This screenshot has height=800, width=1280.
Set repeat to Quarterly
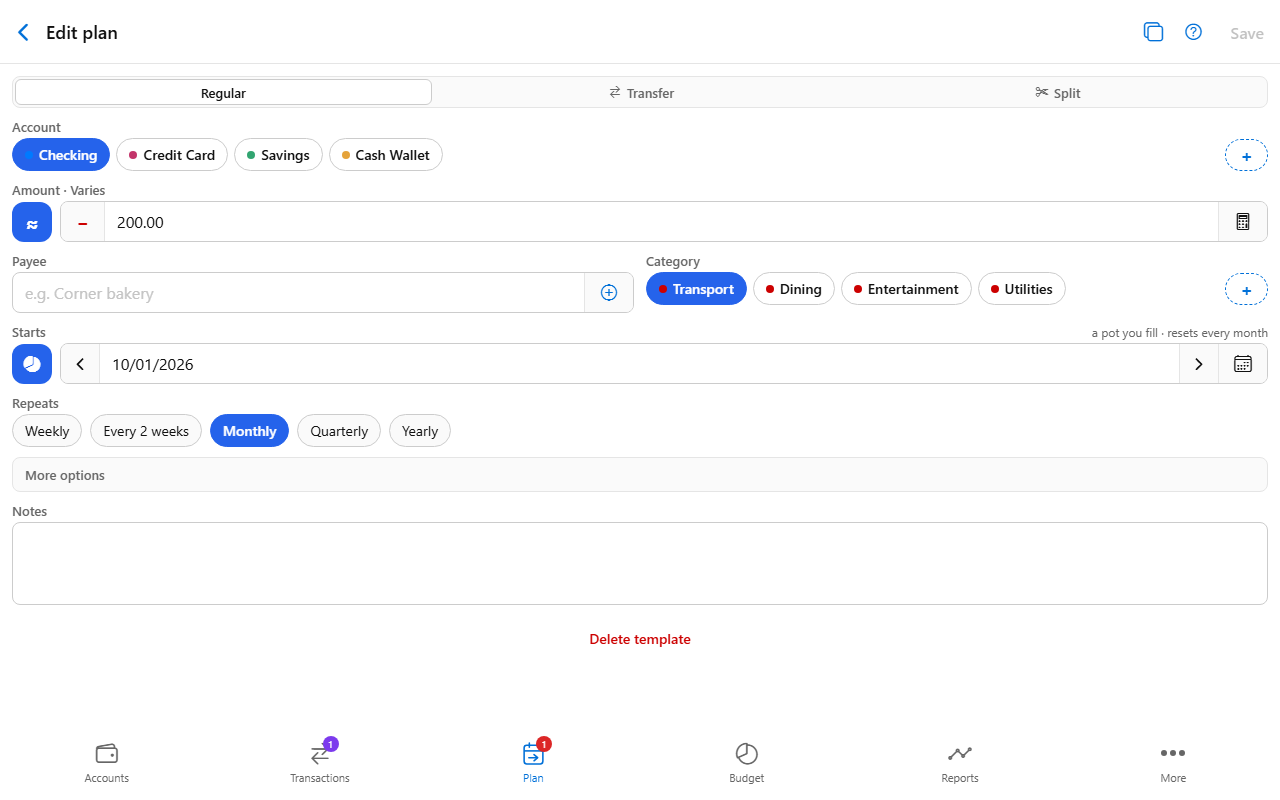(339, 431)
